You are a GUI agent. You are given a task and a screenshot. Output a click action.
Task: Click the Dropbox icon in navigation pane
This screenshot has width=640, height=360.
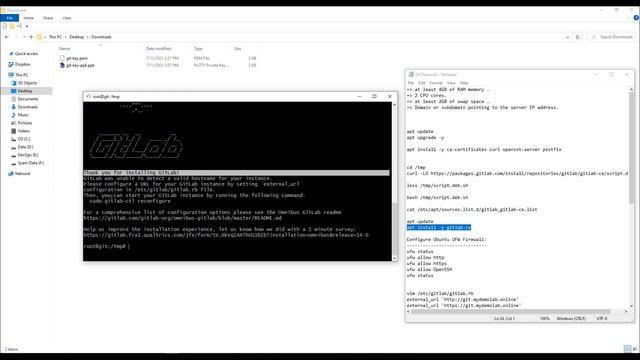point(11,64)
